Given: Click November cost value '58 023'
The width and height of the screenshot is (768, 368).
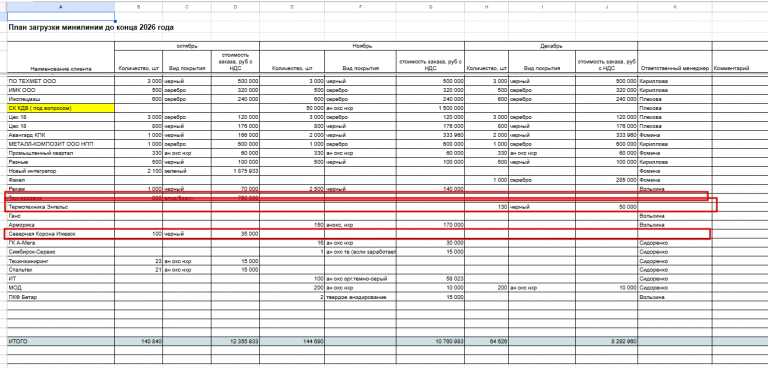Looking at the screenshot, I should point(431,279).
